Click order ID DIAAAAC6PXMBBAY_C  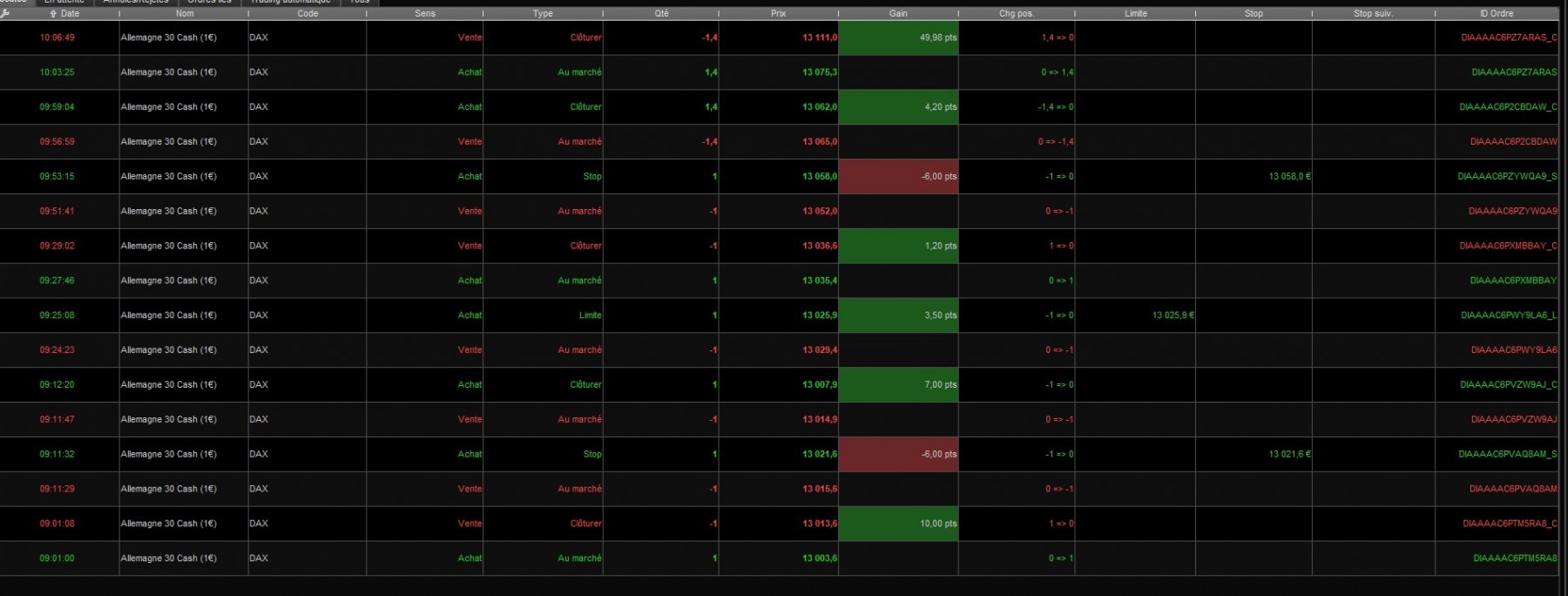(1509, 247)
